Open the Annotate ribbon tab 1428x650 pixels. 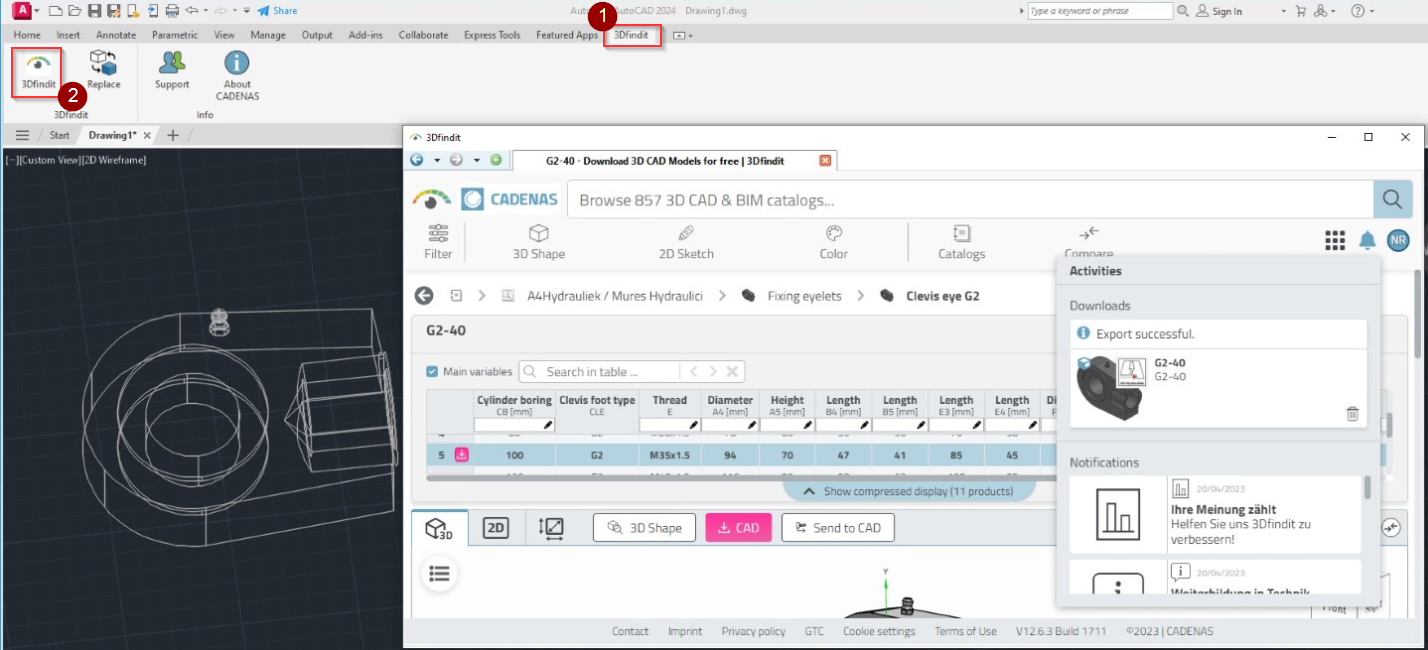pos(116,35)
